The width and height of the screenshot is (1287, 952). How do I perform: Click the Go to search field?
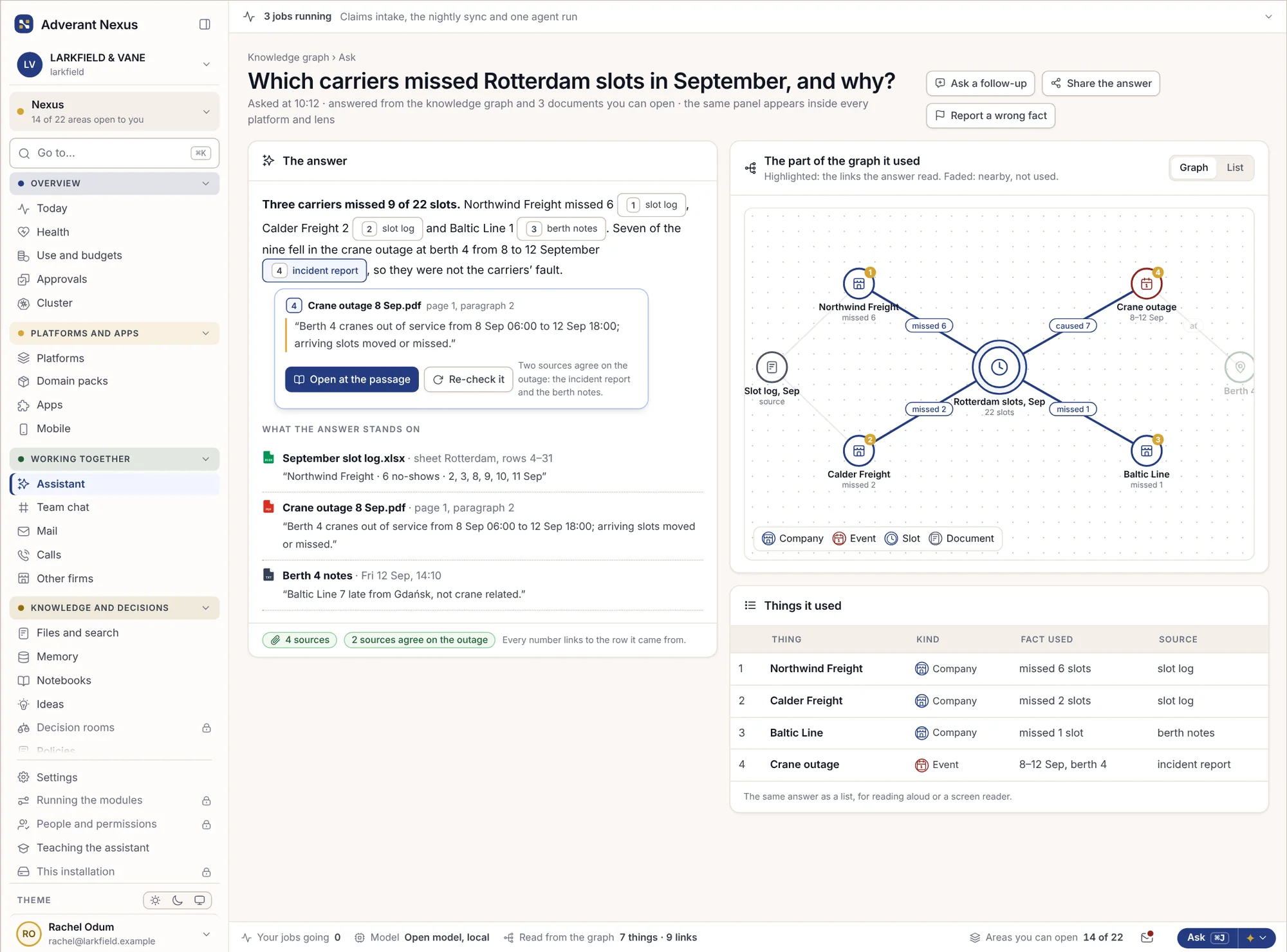tap(115, 153)
